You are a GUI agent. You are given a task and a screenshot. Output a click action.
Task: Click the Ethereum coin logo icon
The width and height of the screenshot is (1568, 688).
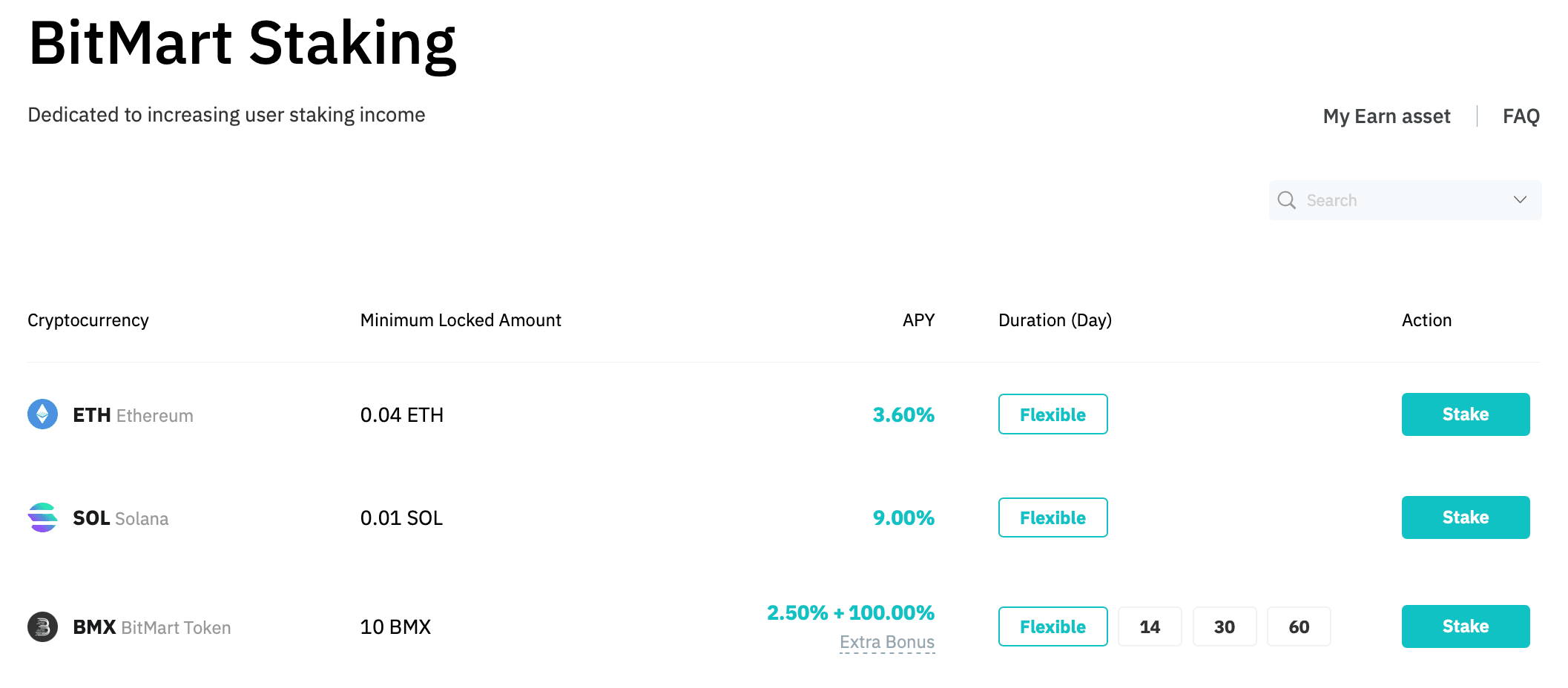42,414
